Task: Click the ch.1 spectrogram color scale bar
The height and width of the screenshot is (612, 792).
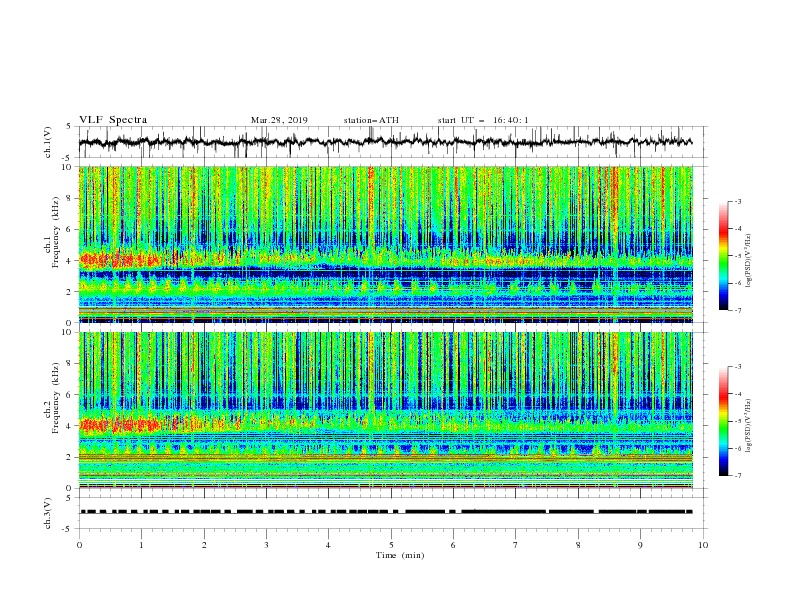Action: [x=723, y=256]
